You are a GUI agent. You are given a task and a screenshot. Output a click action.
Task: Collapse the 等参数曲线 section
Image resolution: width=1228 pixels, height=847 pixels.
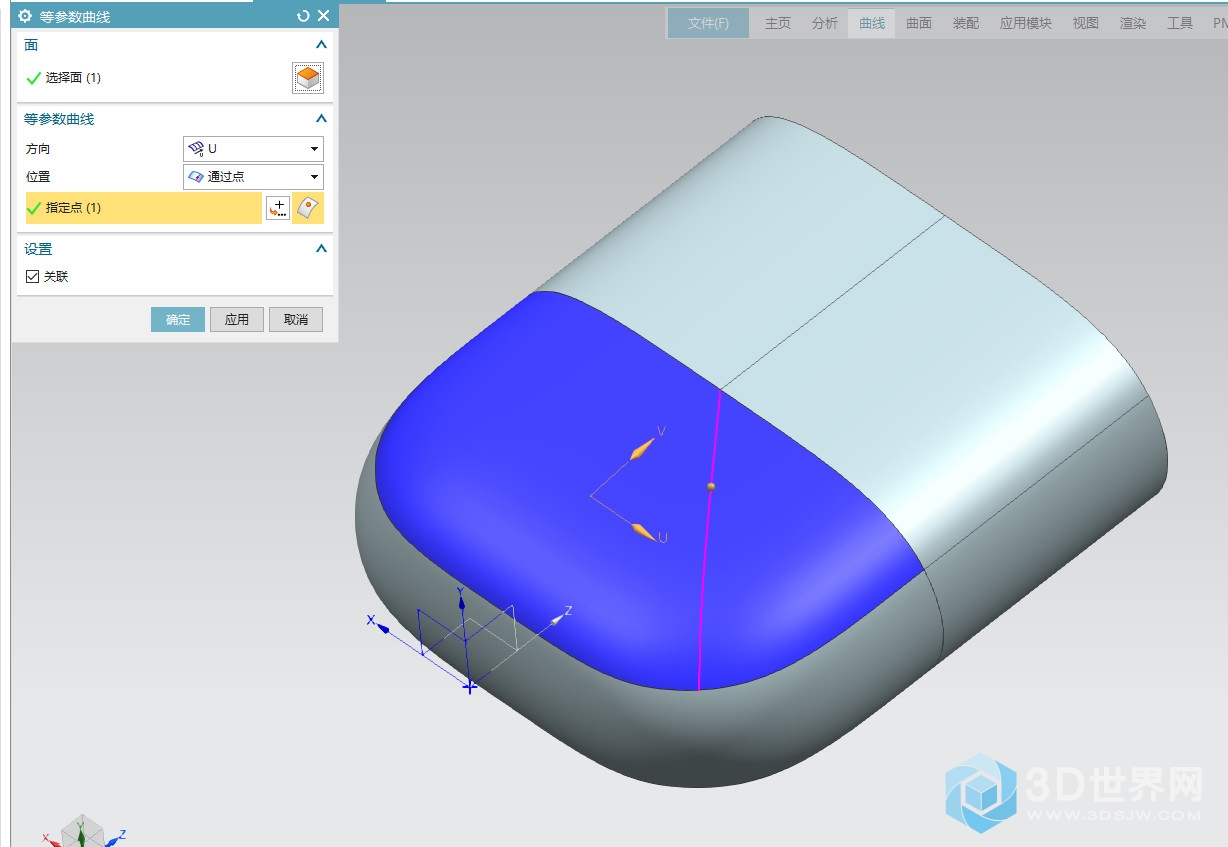(x=321, y=119)
